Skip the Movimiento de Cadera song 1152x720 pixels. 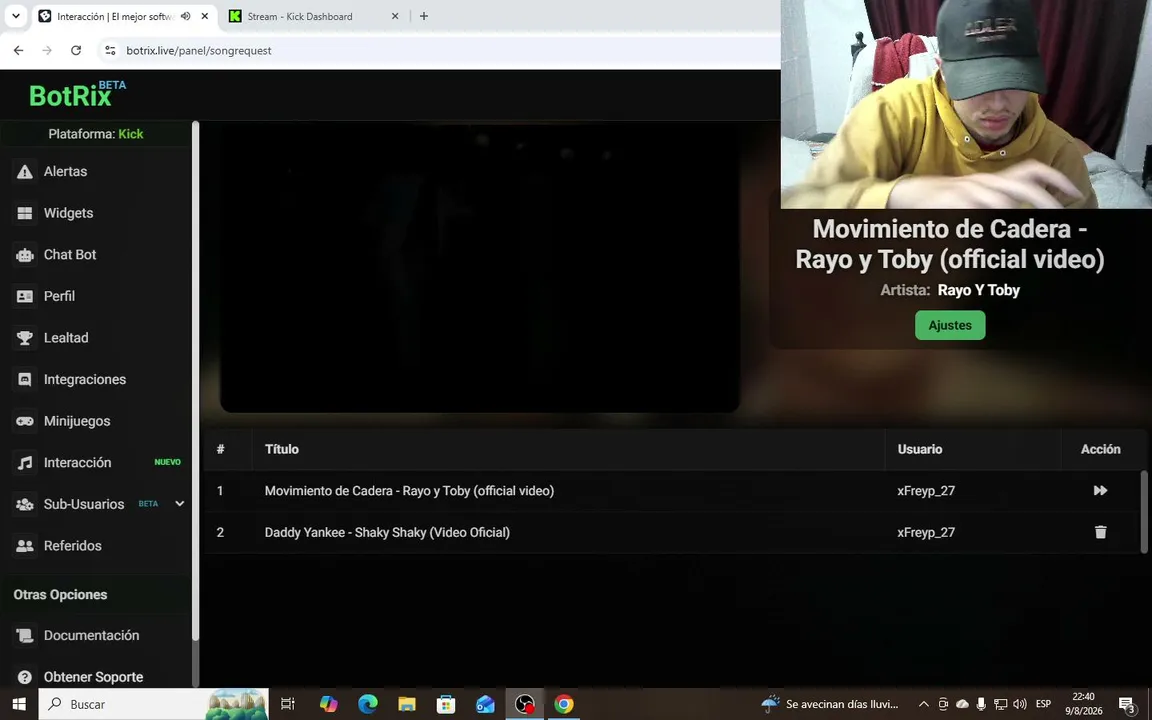(1100, 491)
